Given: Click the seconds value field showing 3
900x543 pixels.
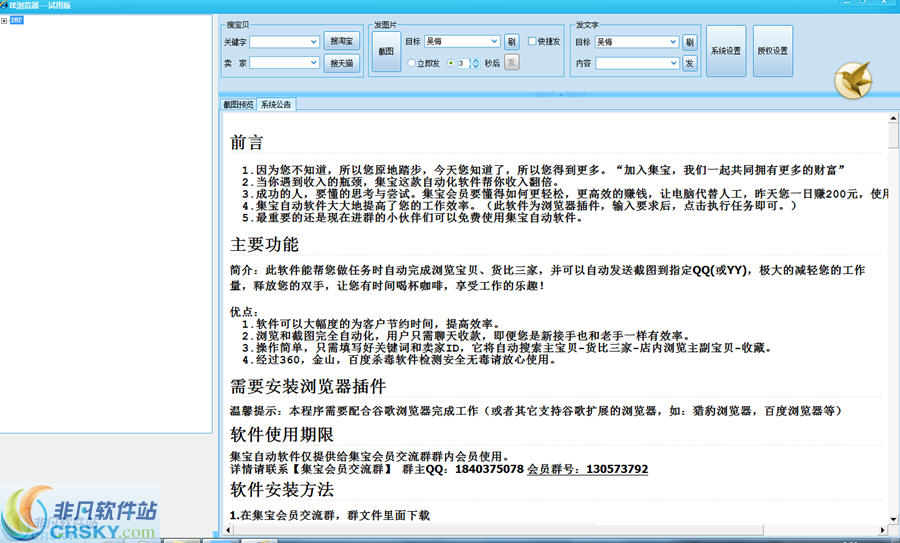Looking at the screenshot, I should (x=463, y=63).
